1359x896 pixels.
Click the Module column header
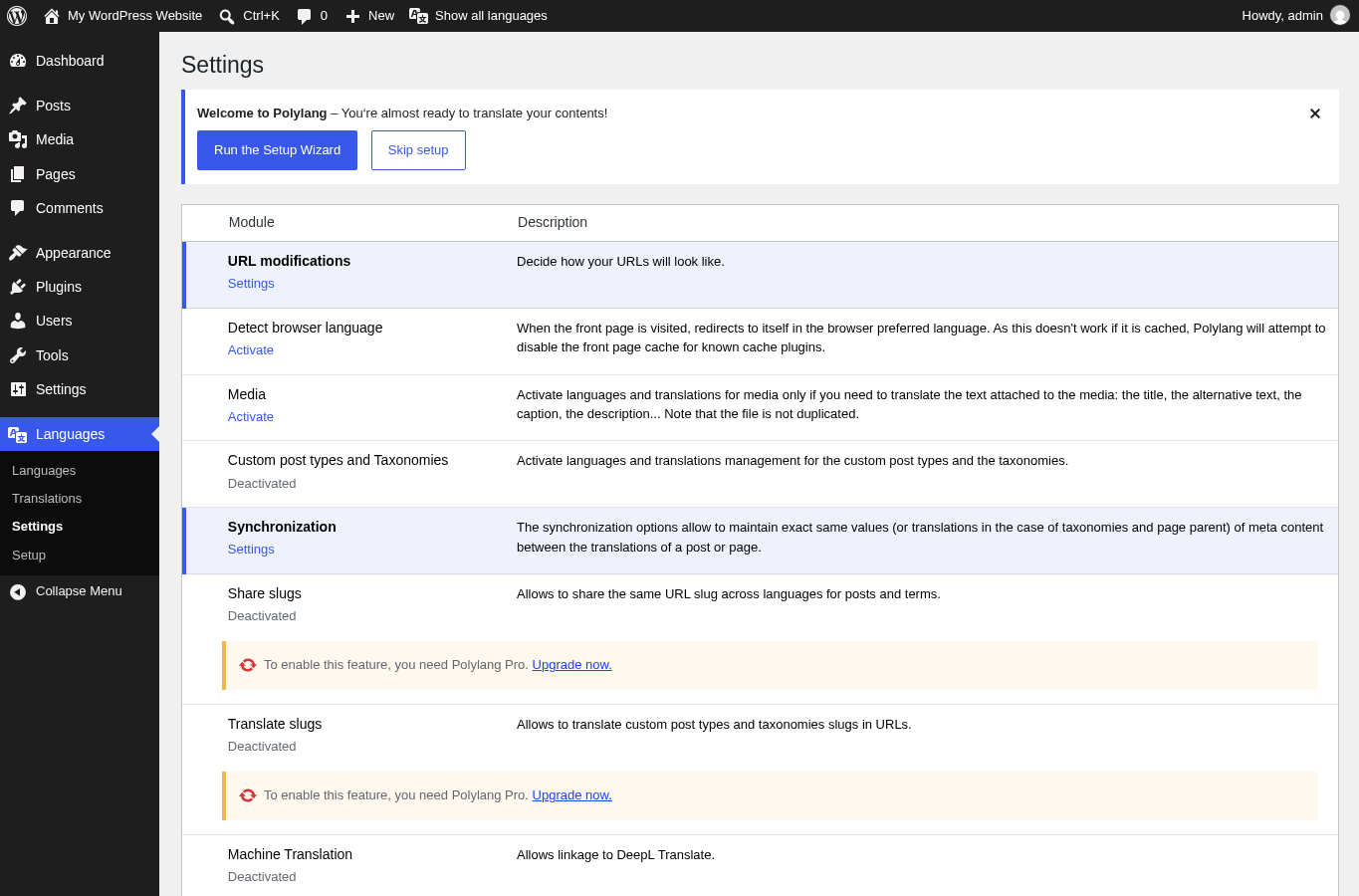[251, 222]
